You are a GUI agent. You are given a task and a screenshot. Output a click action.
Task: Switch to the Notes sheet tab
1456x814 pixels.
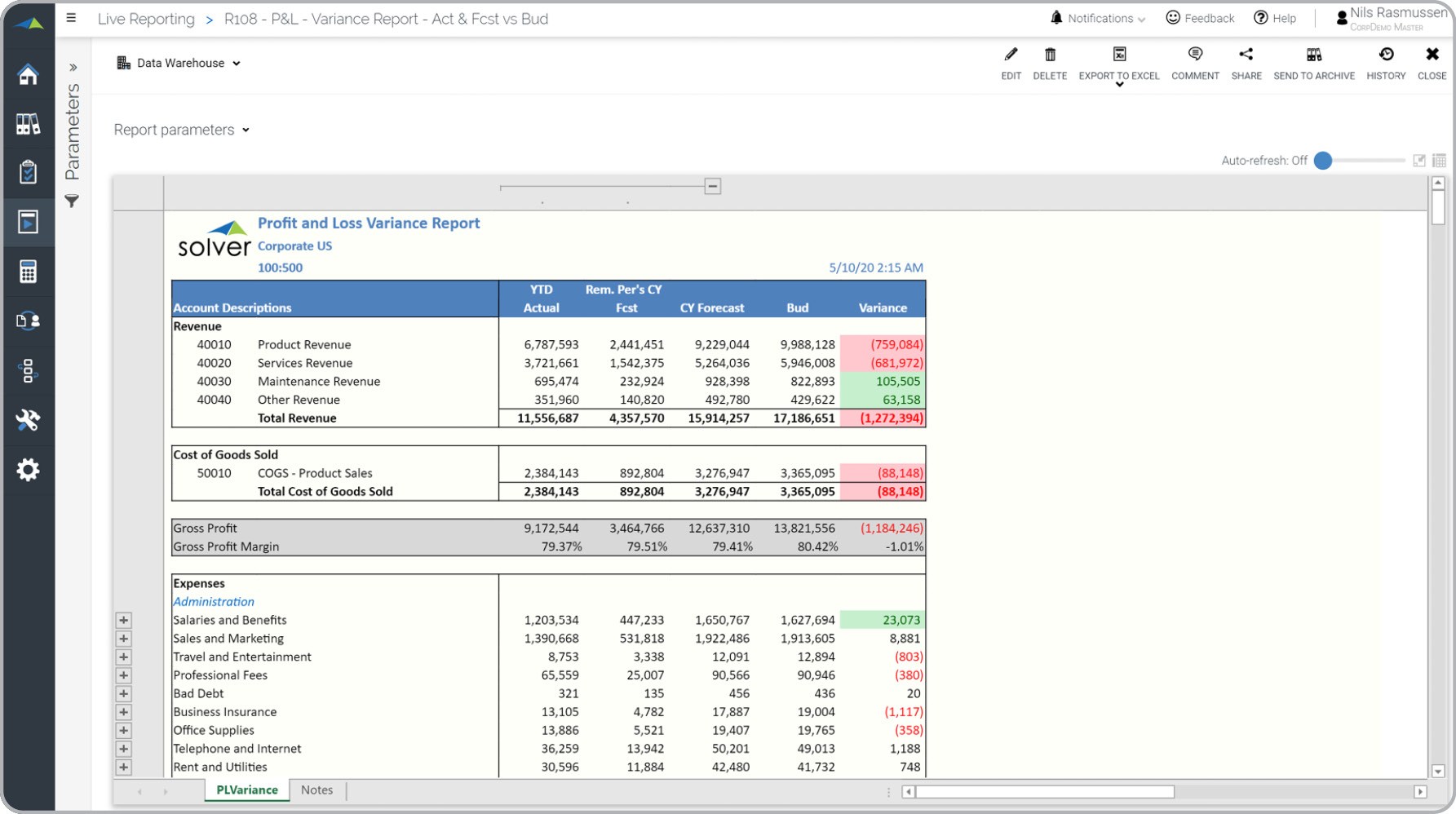pos(316,790)
